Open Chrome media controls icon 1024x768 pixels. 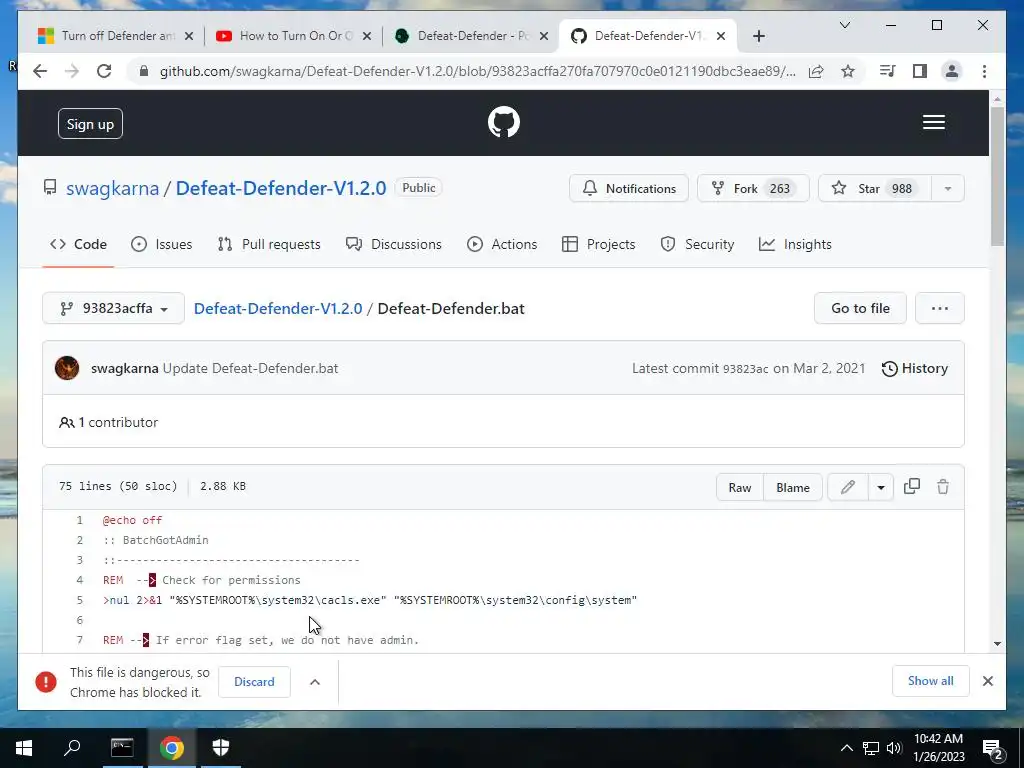pos(887,71)
